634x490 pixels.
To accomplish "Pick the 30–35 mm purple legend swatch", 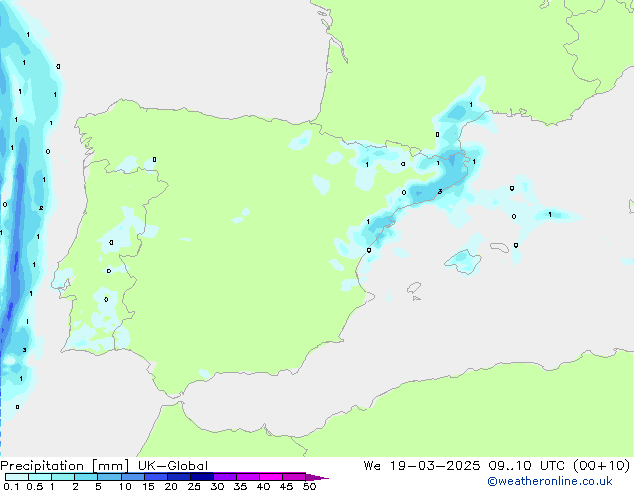I will pyautogui.click(x=224, y=477).
